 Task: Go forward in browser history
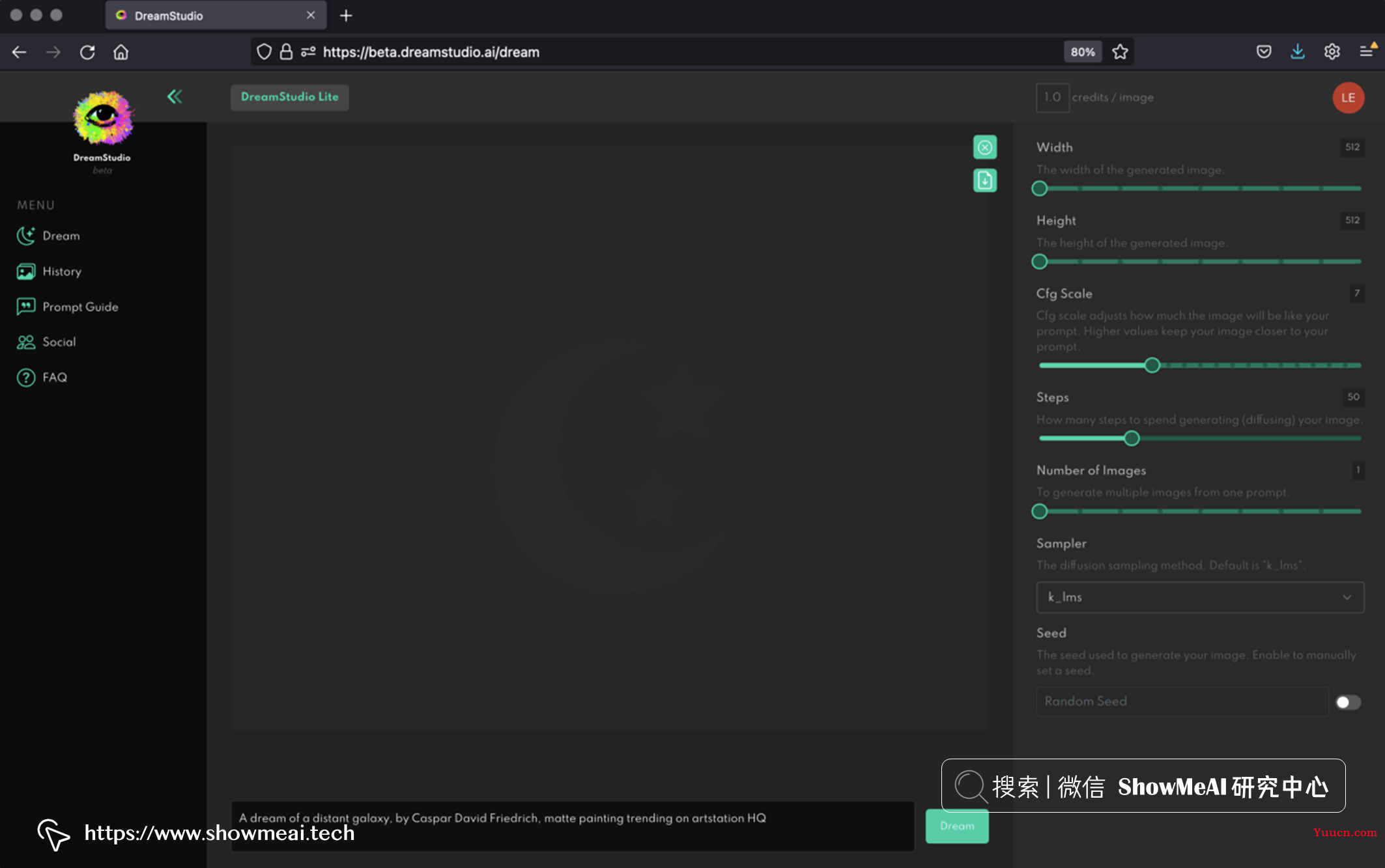53,52
